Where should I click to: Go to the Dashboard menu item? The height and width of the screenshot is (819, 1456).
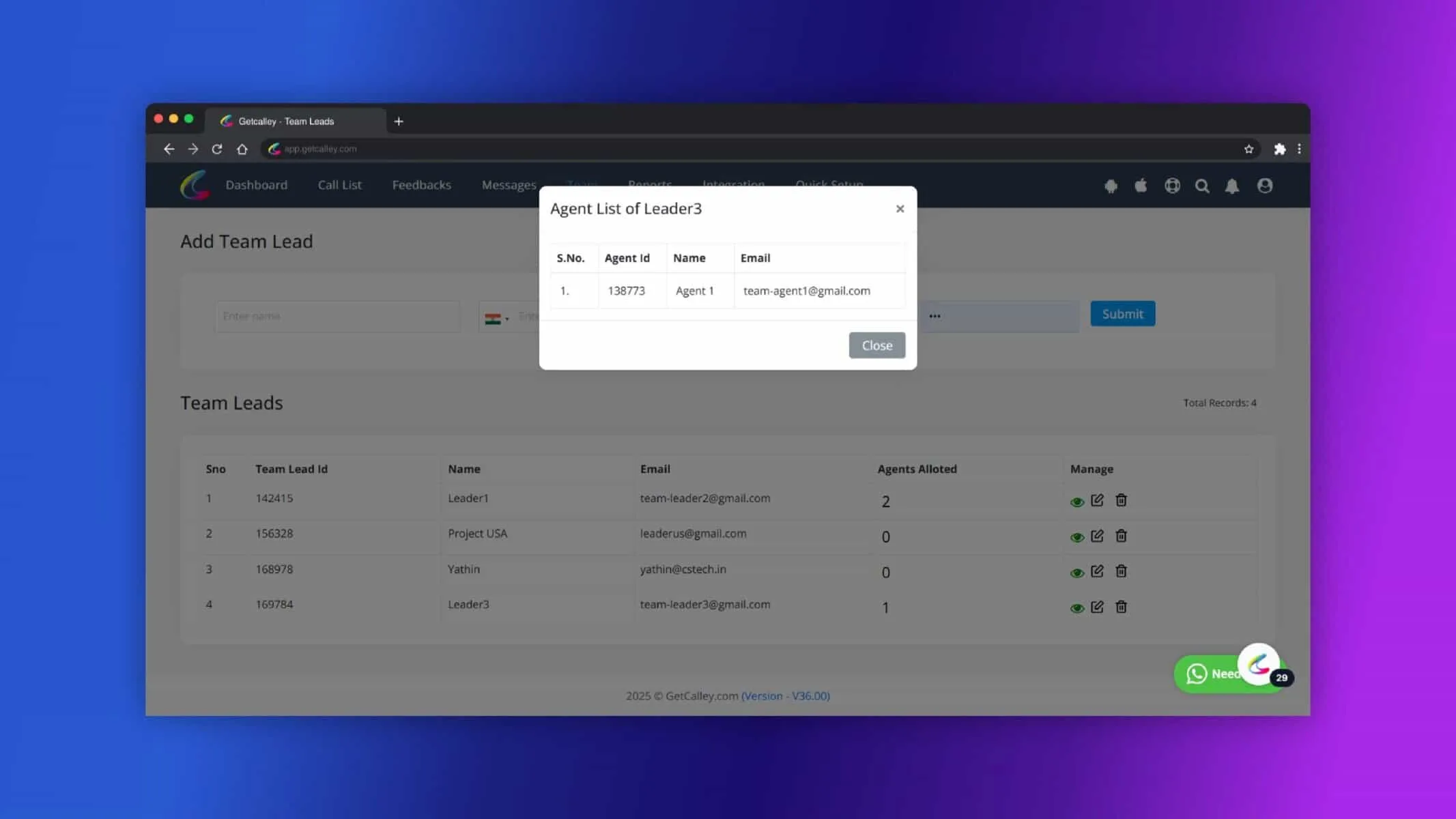257,185
